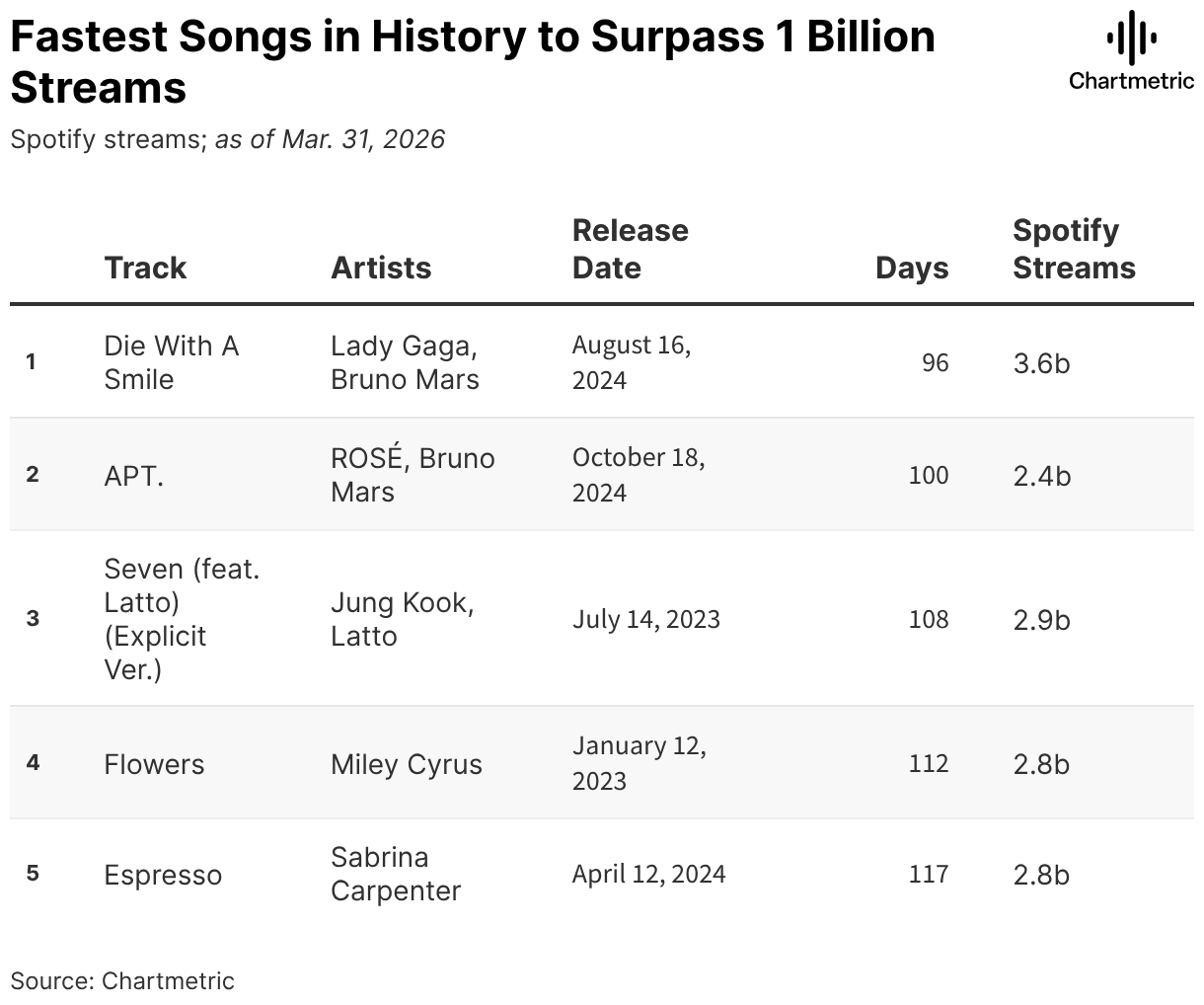The image size is (1204, 1005).
Task: Select the Seven (feat. Latto) track cell
Action: [182, 619]
